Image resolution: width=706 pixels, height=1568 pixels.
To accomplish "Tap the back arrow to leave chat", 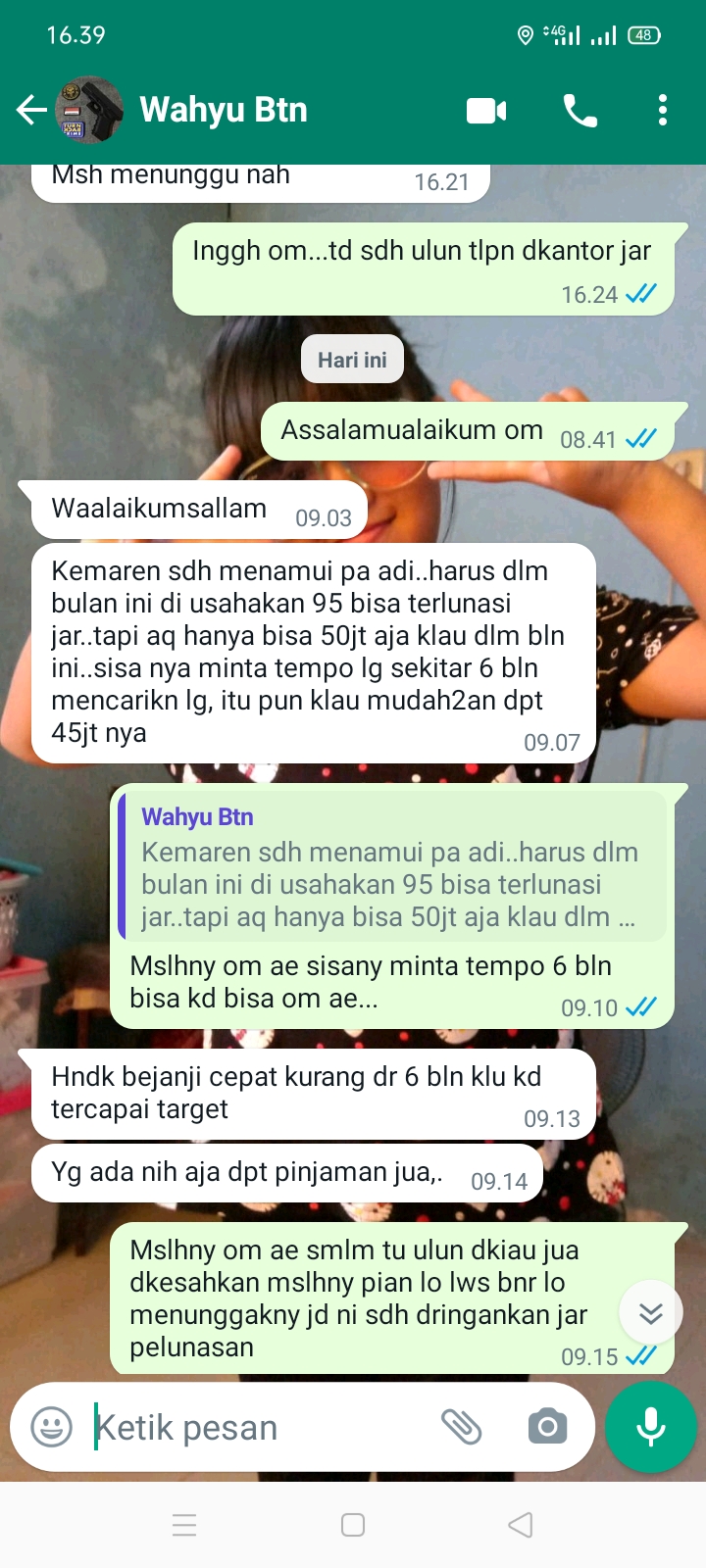I will point(31,110).
